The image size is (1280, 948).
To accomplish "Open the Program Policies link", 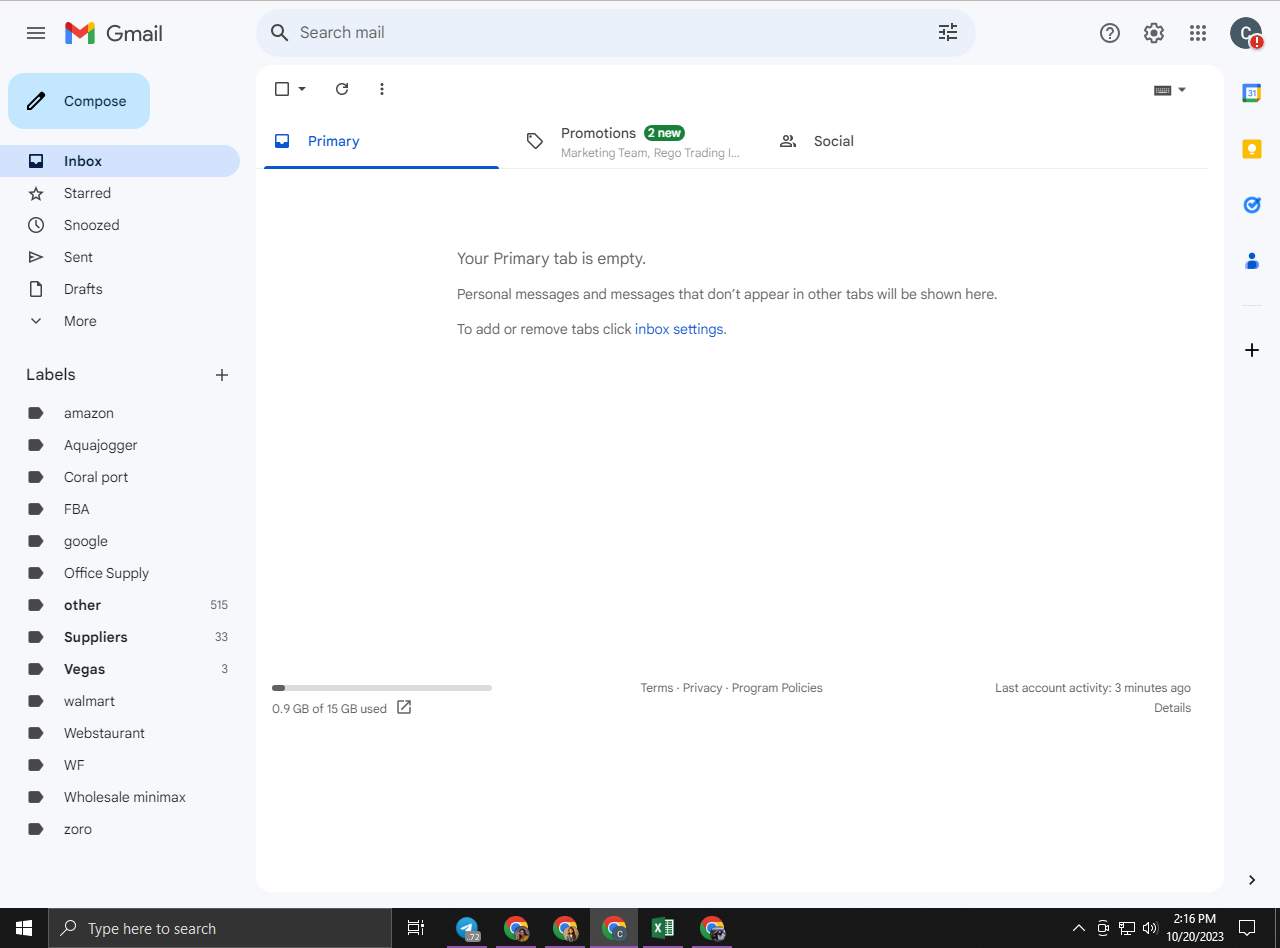I will [x=777, y=688].
